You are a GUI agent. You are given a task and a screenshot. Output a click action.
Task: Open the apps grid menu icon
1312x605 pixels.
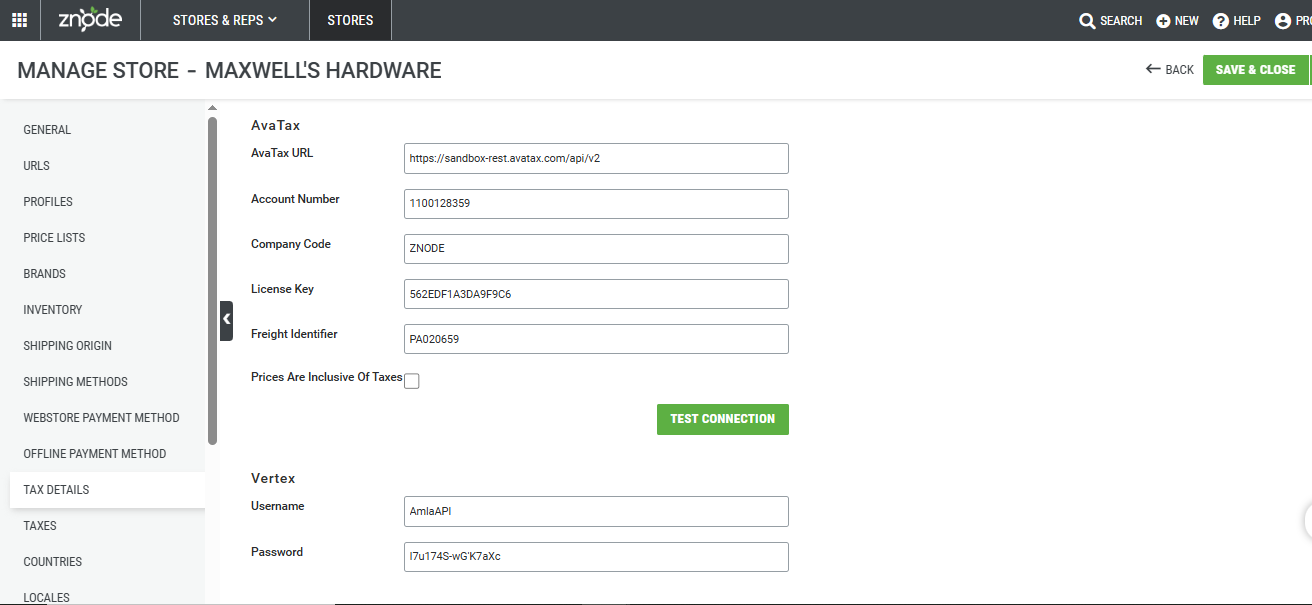[x=20, y=20]
